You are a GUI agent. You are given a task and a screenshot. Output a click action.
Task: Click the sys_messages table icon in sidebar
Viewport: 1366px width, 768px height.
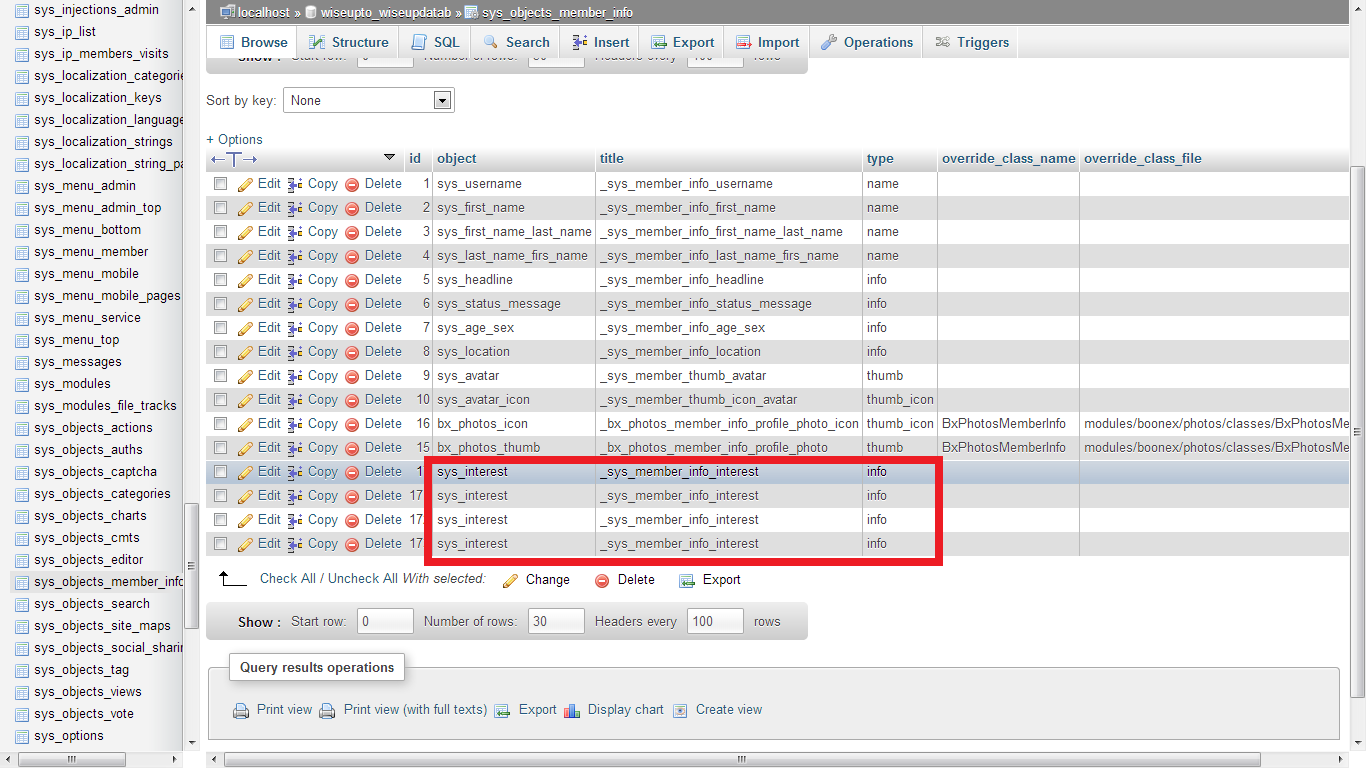pyautogui.click(x=22, y=362)
